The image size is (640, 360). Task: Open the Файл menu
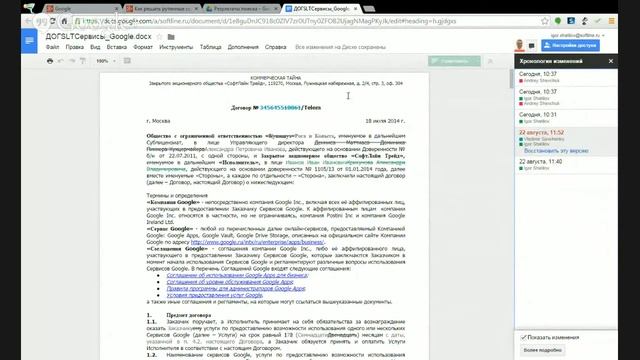point(52,47)
